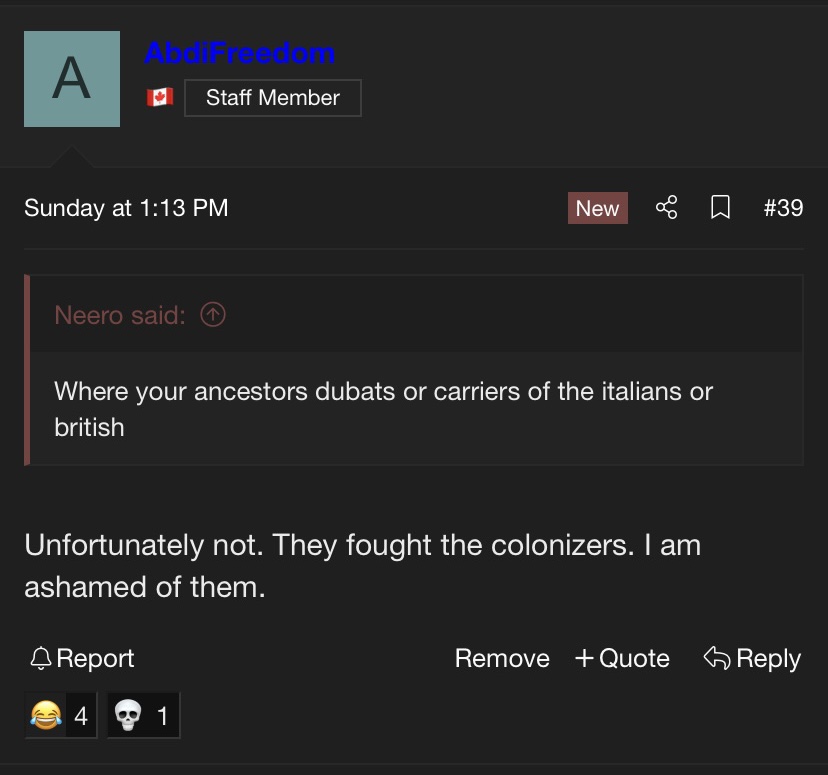Click the curved reply arrow icon
Image resolution: width=828 pixels, height=775 pixels.
[x=717, y=658]
